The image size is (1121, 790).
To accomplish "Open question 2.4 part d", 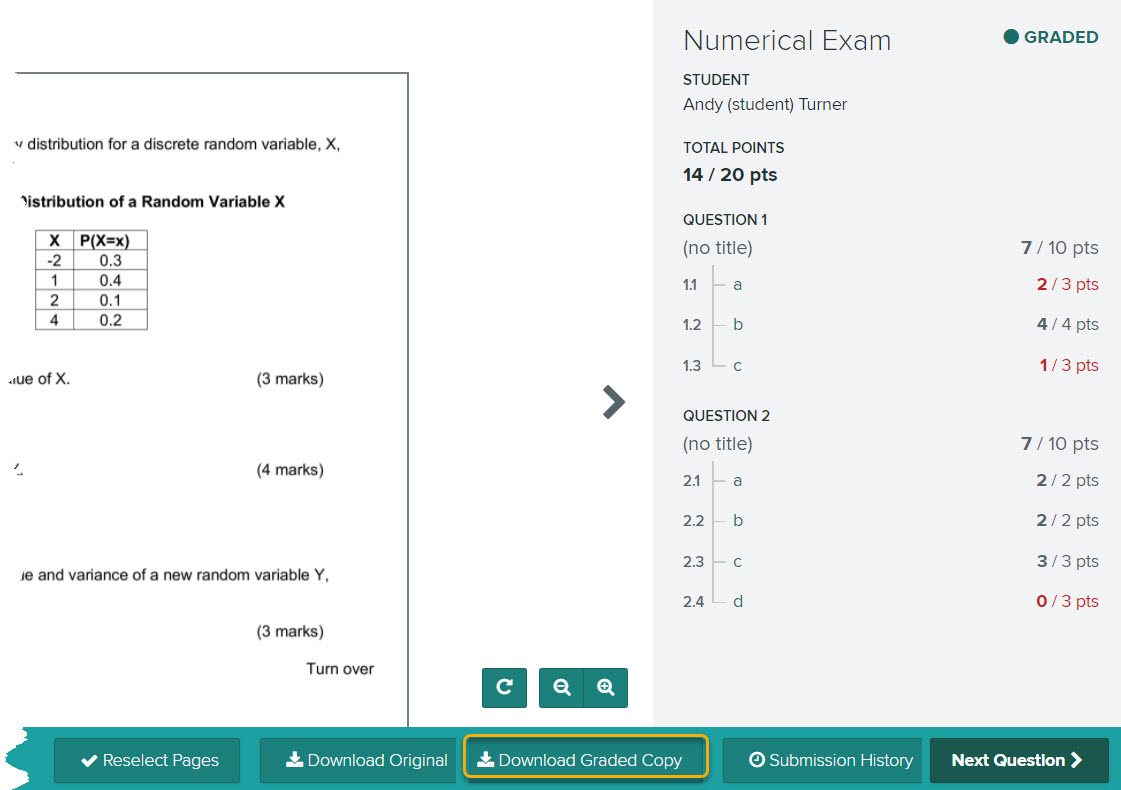I will click(737, 602).
